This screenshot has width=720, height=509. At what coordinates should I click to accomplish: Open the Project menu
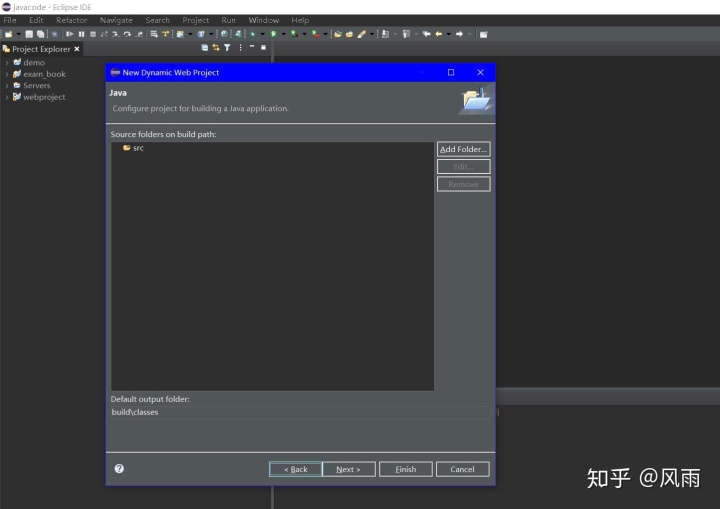pos(196,20)
